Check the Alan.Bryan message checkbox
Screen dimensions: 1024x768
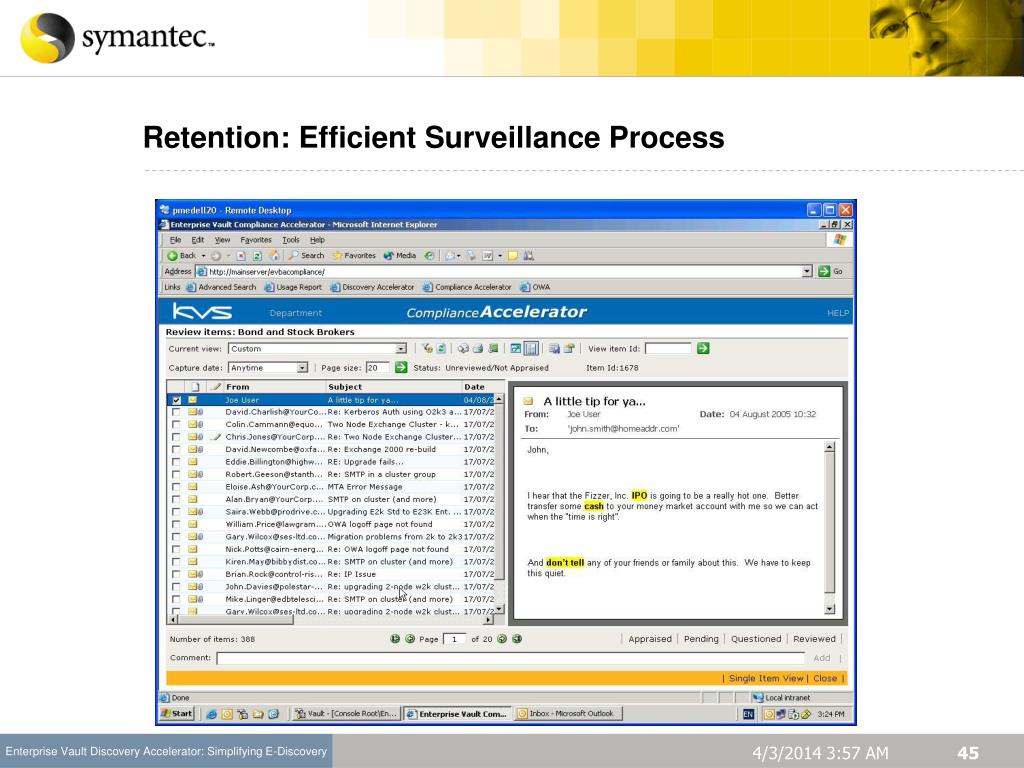176,499
